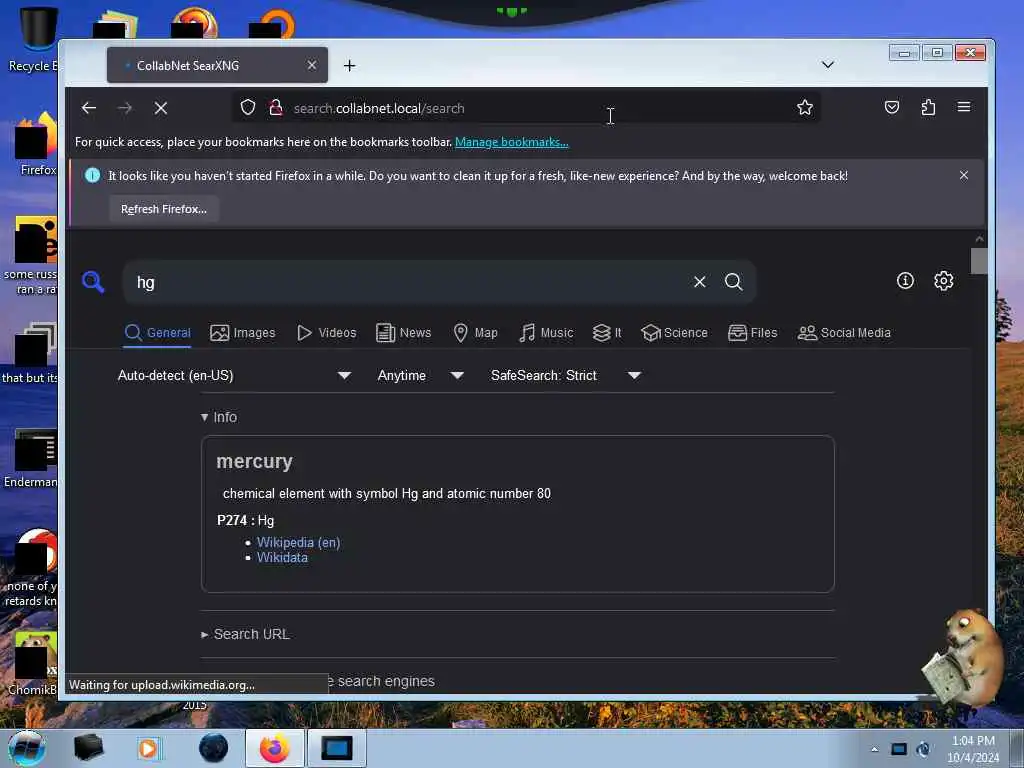Open the dark globe taskbar icon
The image size is (1024, 768).
[x=213, y=748]
